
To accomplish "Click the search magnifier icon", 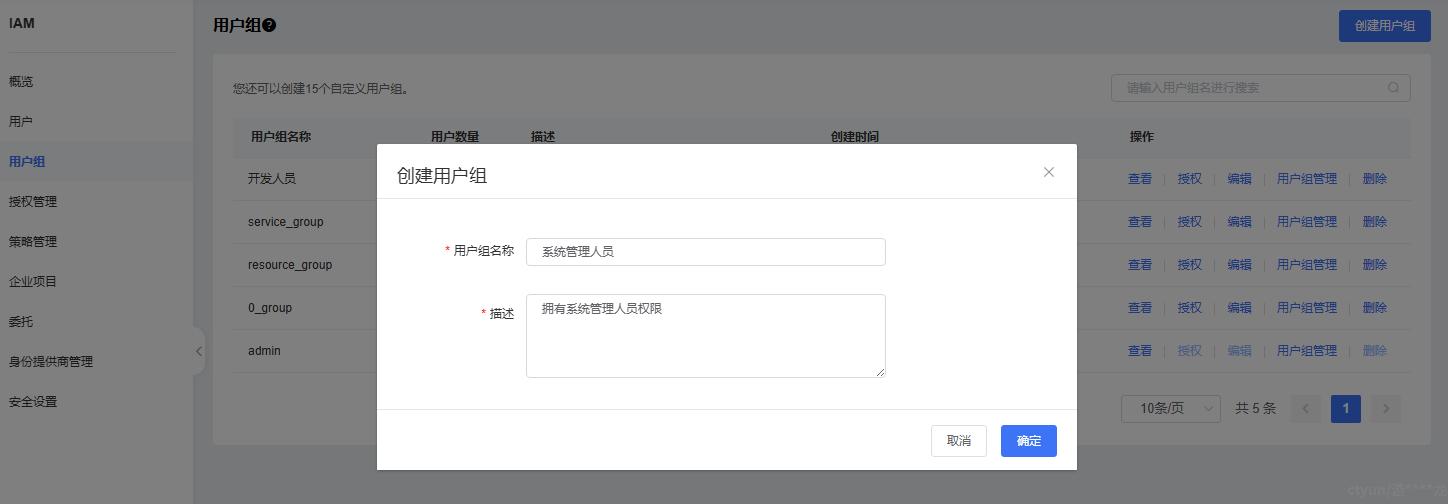I will (x=1393, y=88).
